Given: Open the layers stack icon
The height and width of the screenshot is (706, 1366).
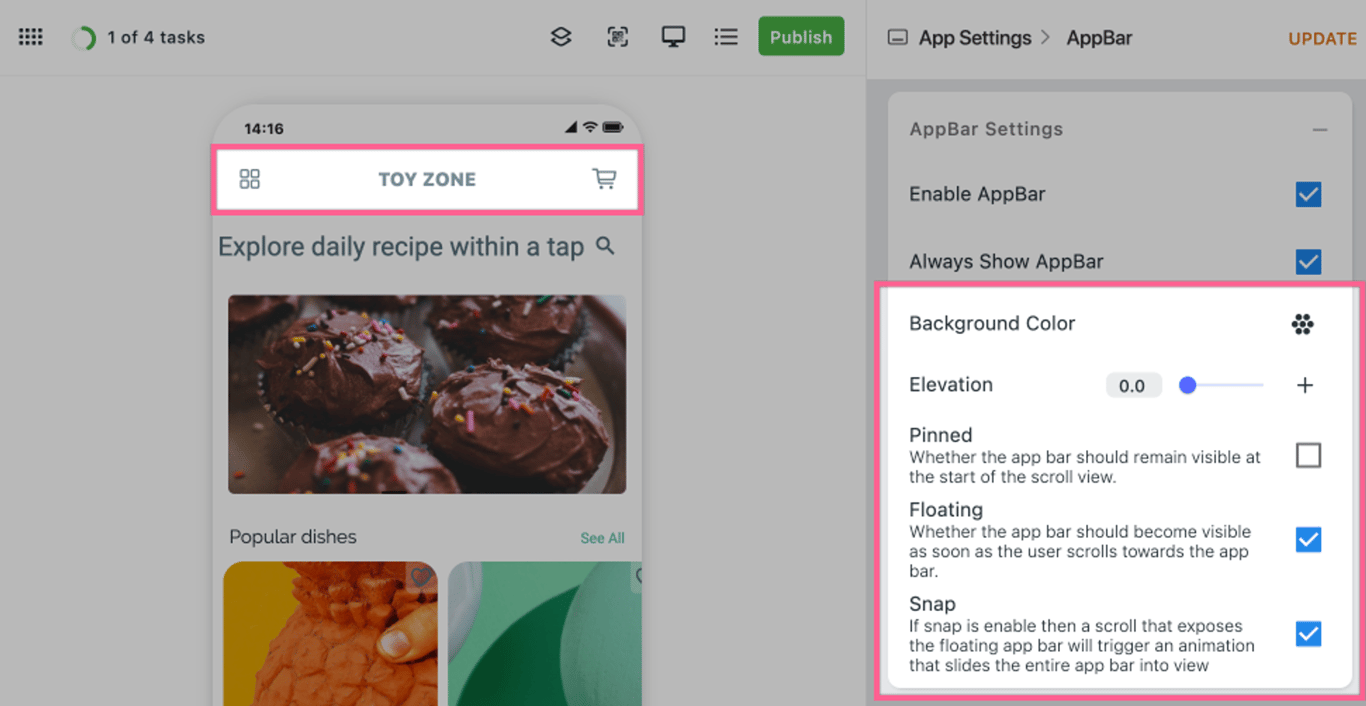Looking at the screenshot, I should click(561, 37).
